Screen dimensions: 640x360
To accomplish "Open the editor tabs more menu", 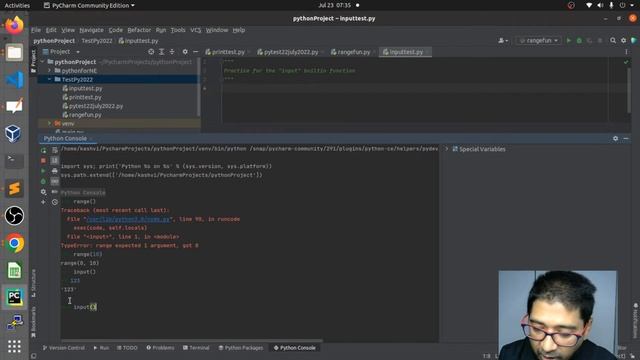I will click(626, 52).
